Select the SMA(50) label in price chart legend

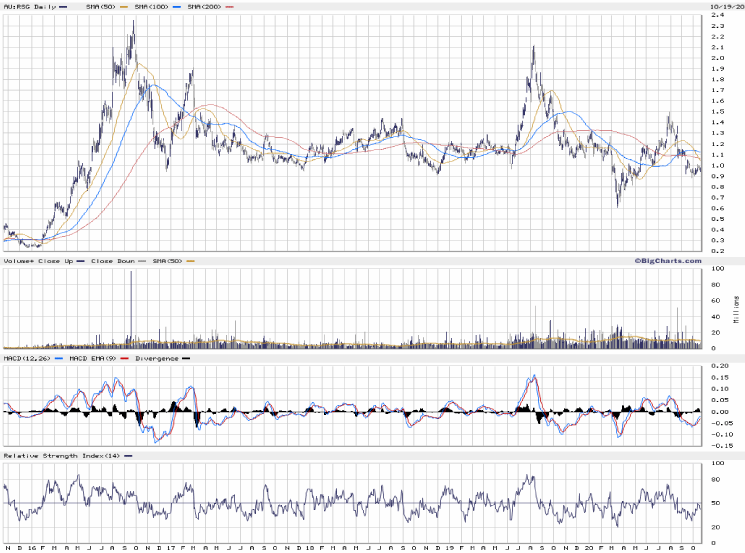[x=101, y=7]
